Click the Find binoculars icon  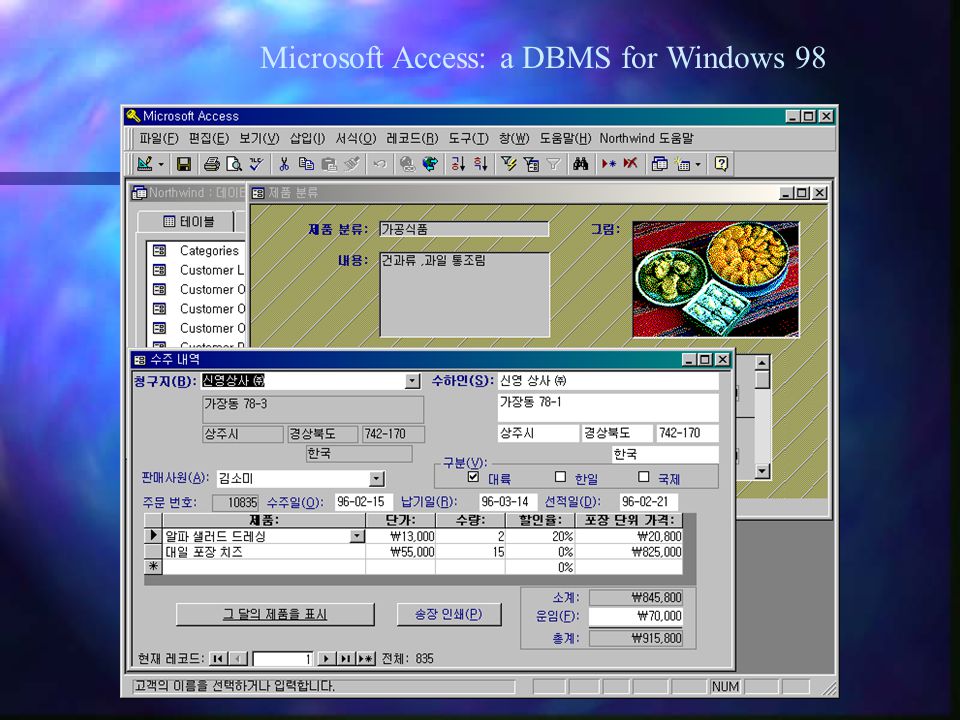coord(581,164)
